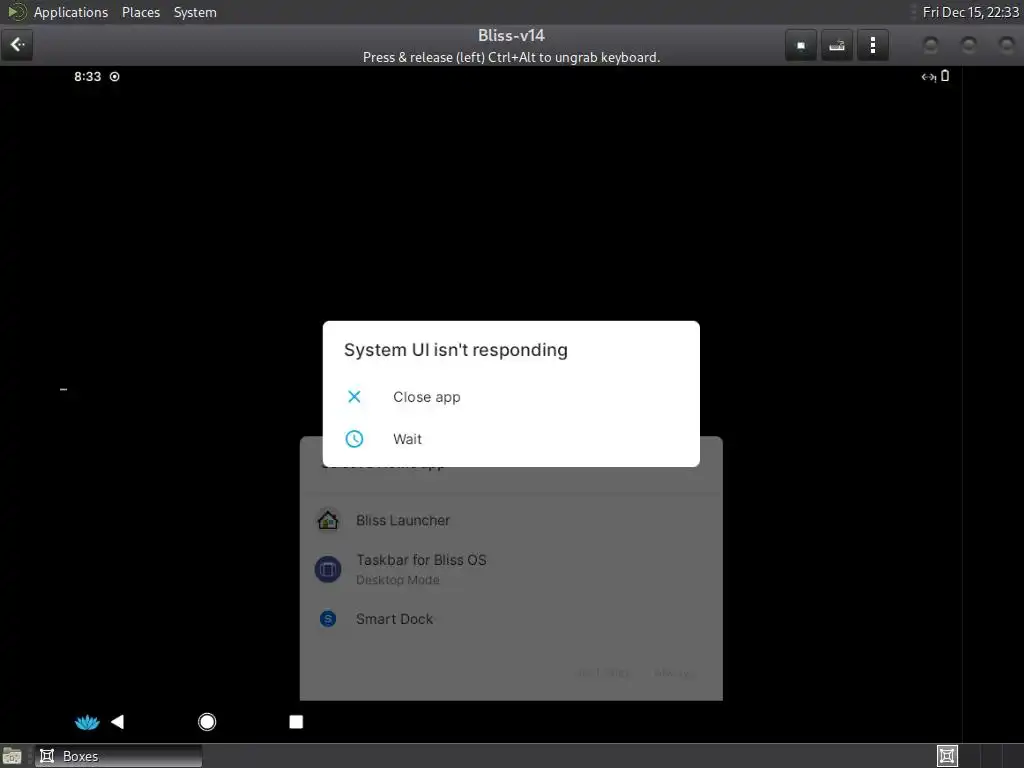Click the circle dot icon next to 8:33
This screenshot has height=768, width=1024.
coord(115,76)
